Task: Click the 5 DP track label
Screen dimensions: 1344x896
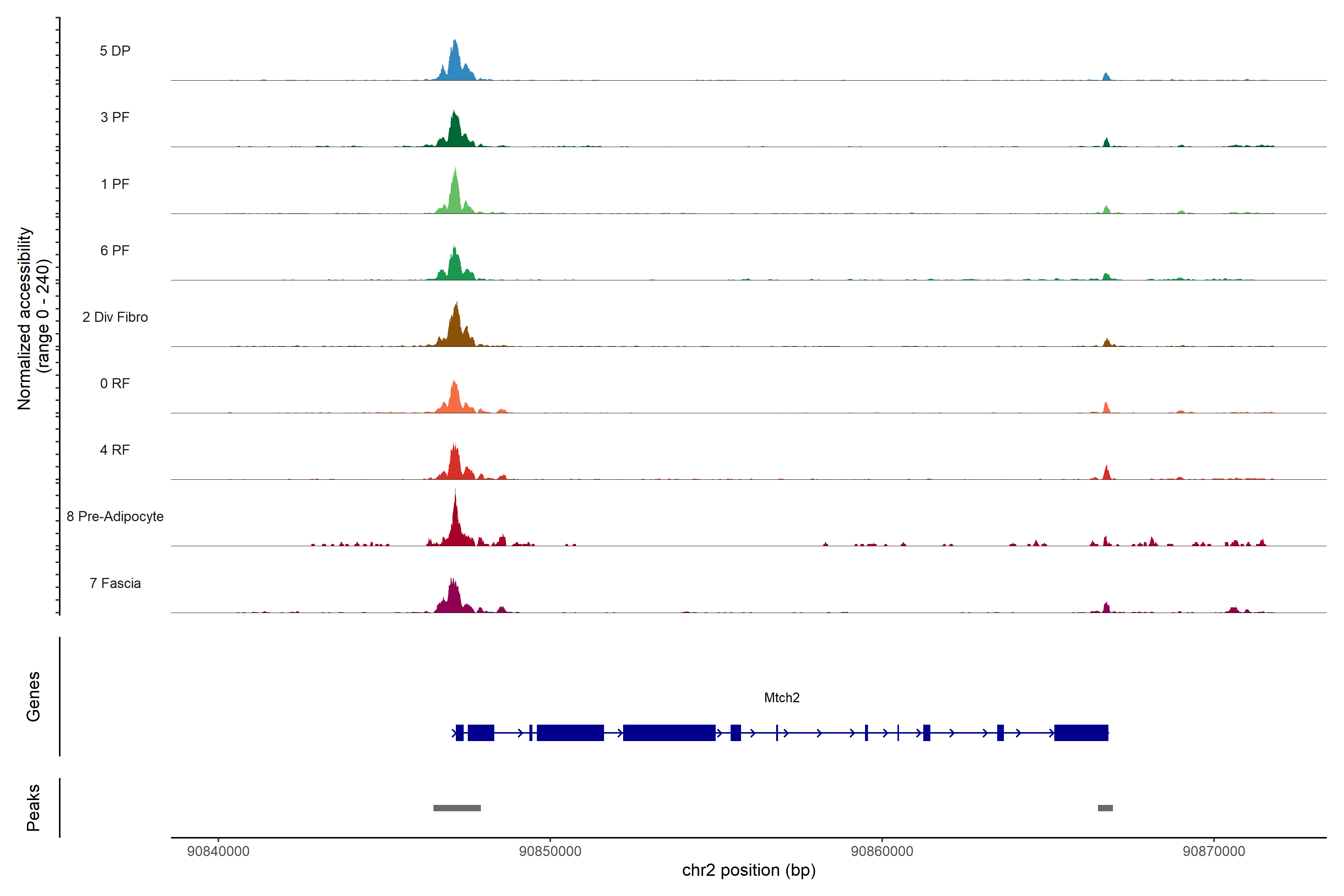Action: tap(115, 51)
